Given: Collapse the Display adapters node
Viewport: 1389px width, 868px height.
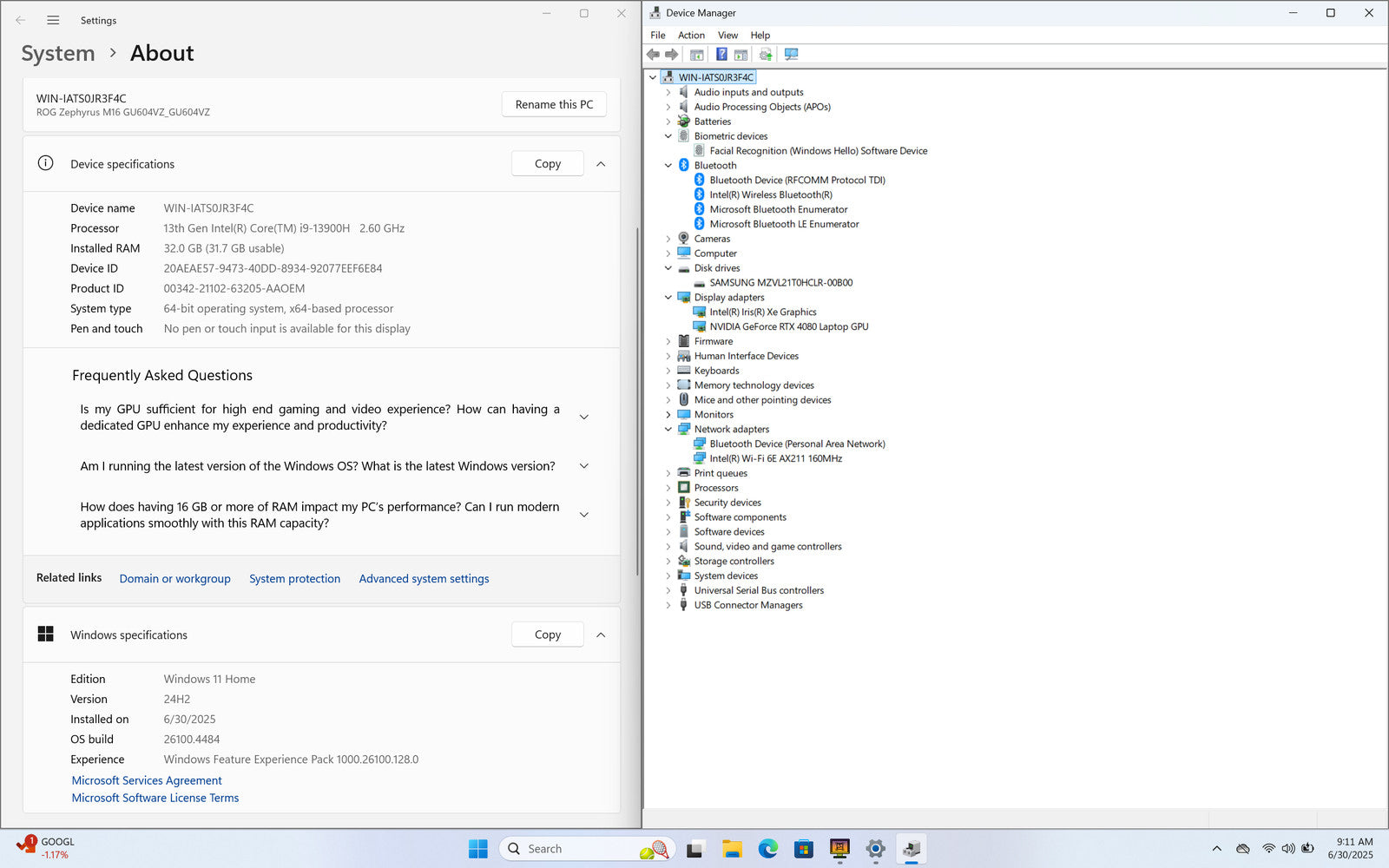Looking at the screenshot, I should pyautogui.click(x=668, y=297).
